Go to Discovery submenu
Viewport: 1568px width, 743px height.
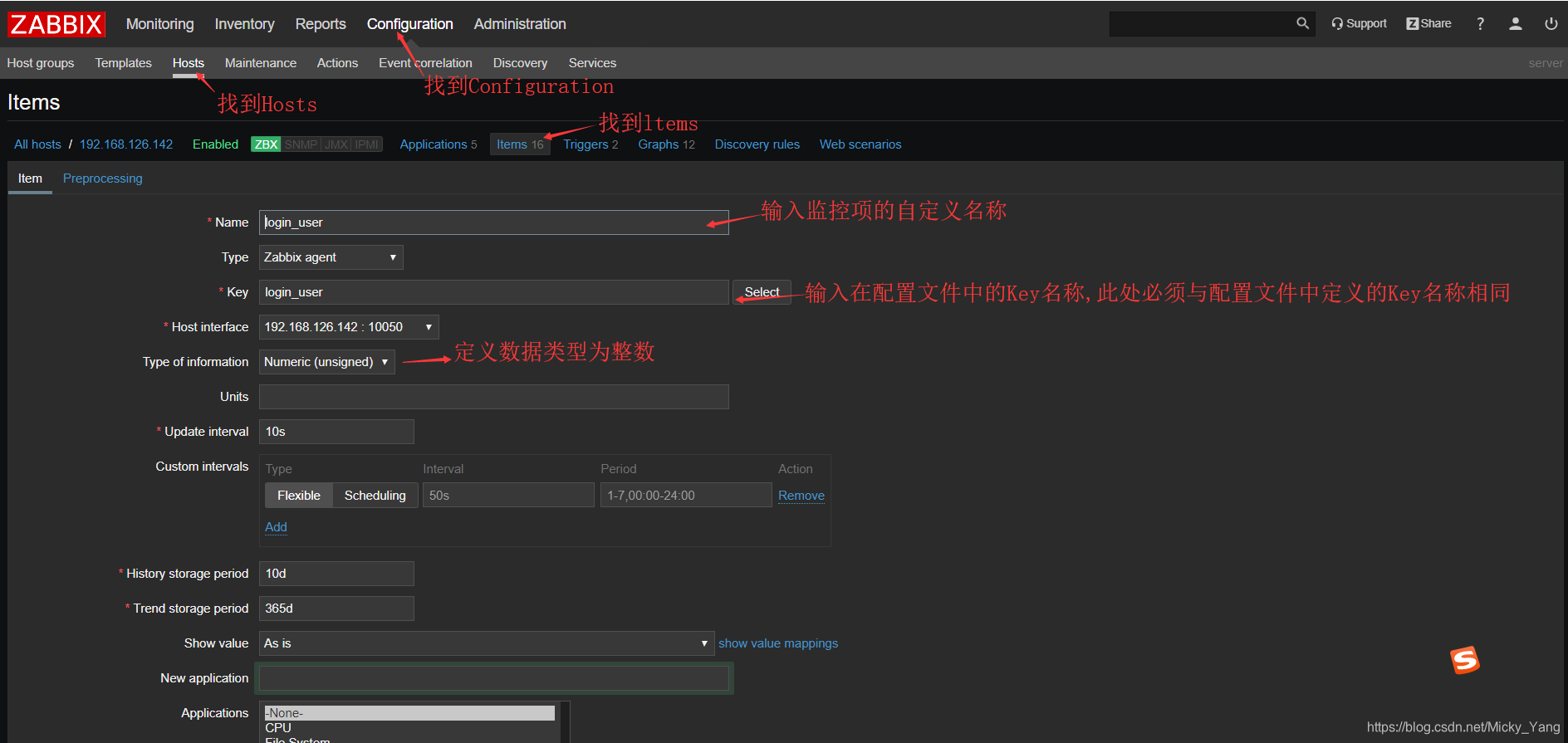point(520,63)
